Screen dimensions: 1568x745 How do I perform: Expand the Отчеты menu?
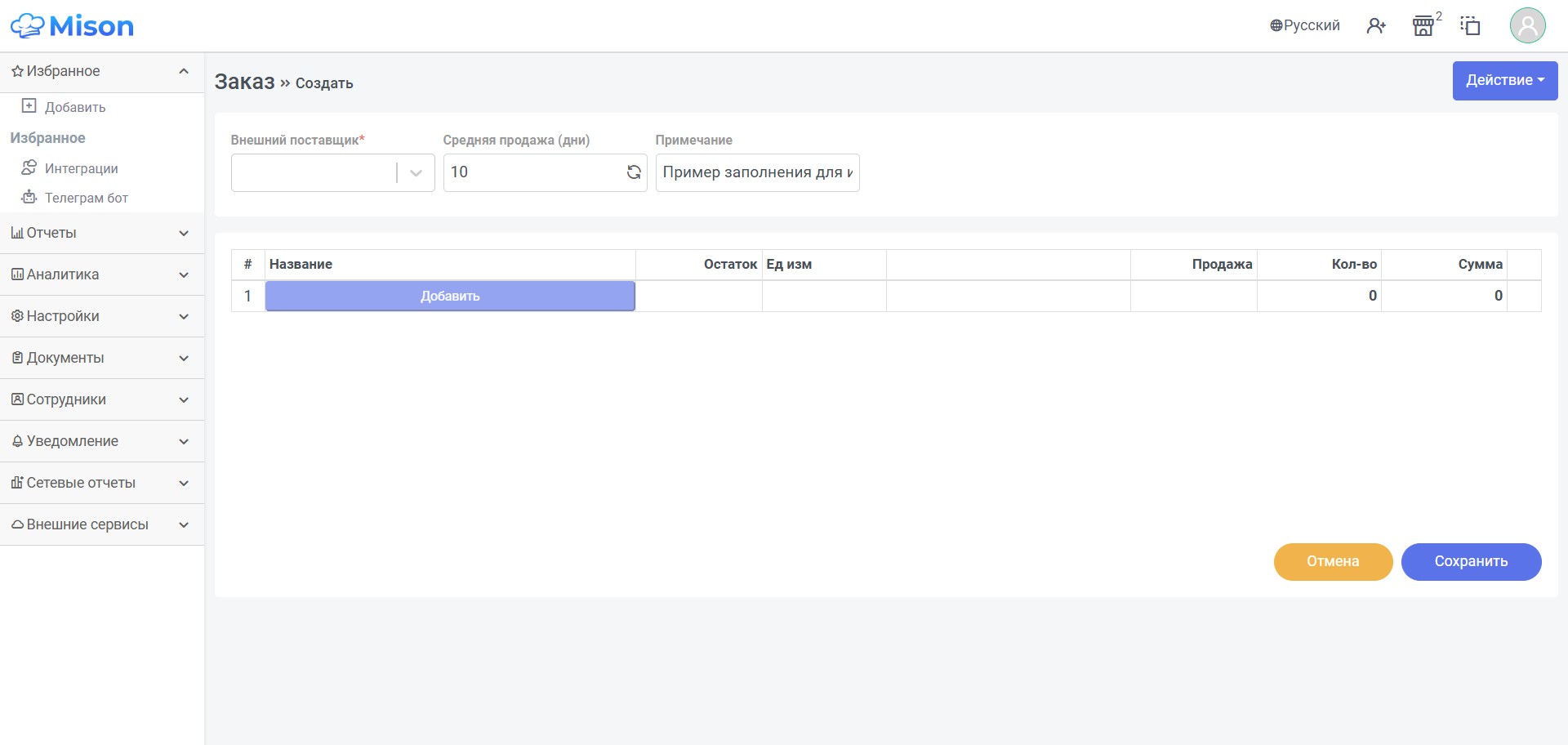coord(102,234)
